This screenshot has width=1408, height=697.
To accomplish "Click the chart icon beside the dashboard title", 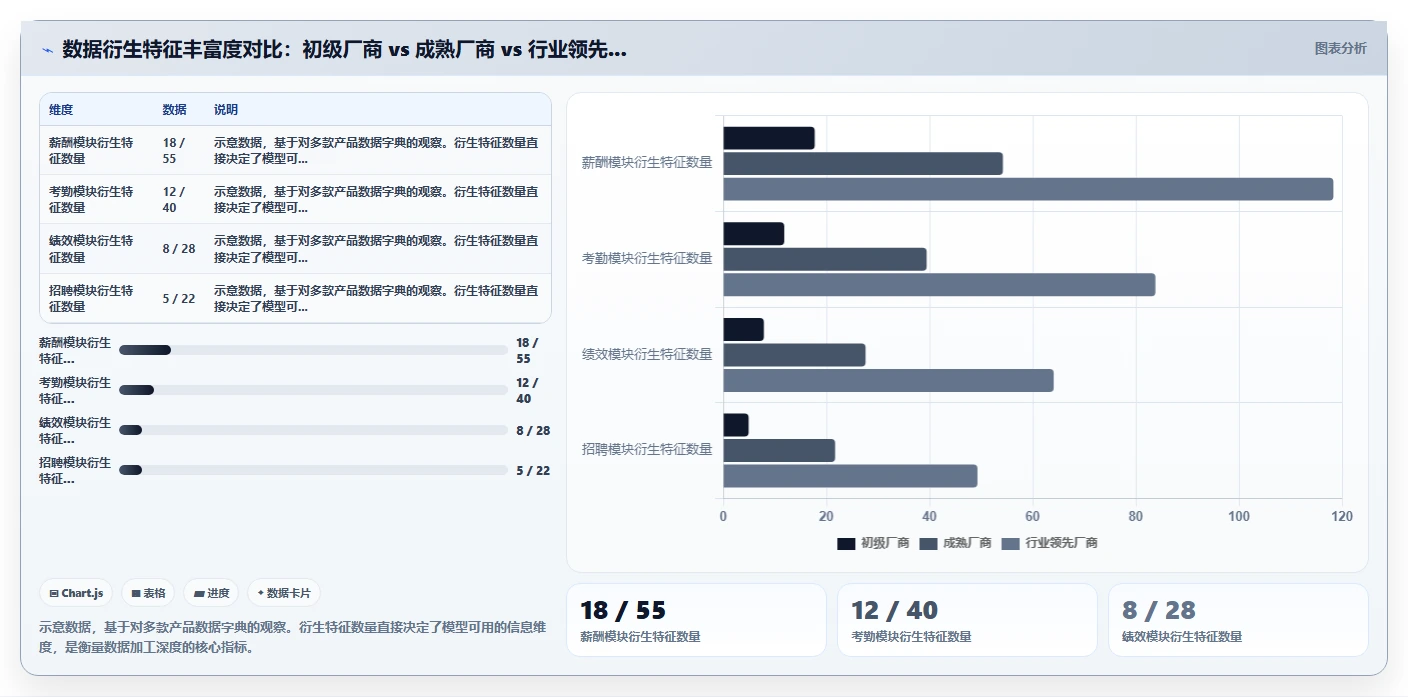I will coord(47,50).
